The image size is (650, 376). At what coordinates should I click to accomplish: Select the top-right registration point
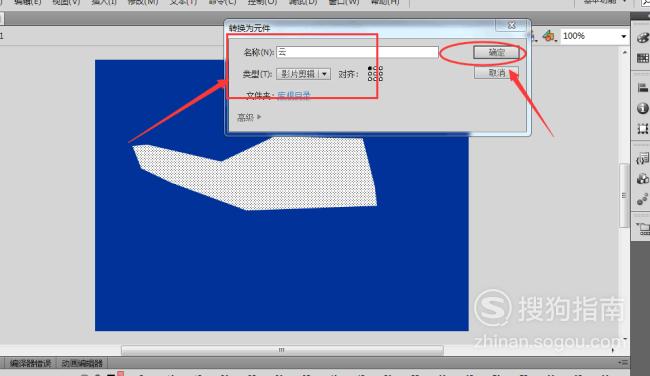click(x=381, y=68)
